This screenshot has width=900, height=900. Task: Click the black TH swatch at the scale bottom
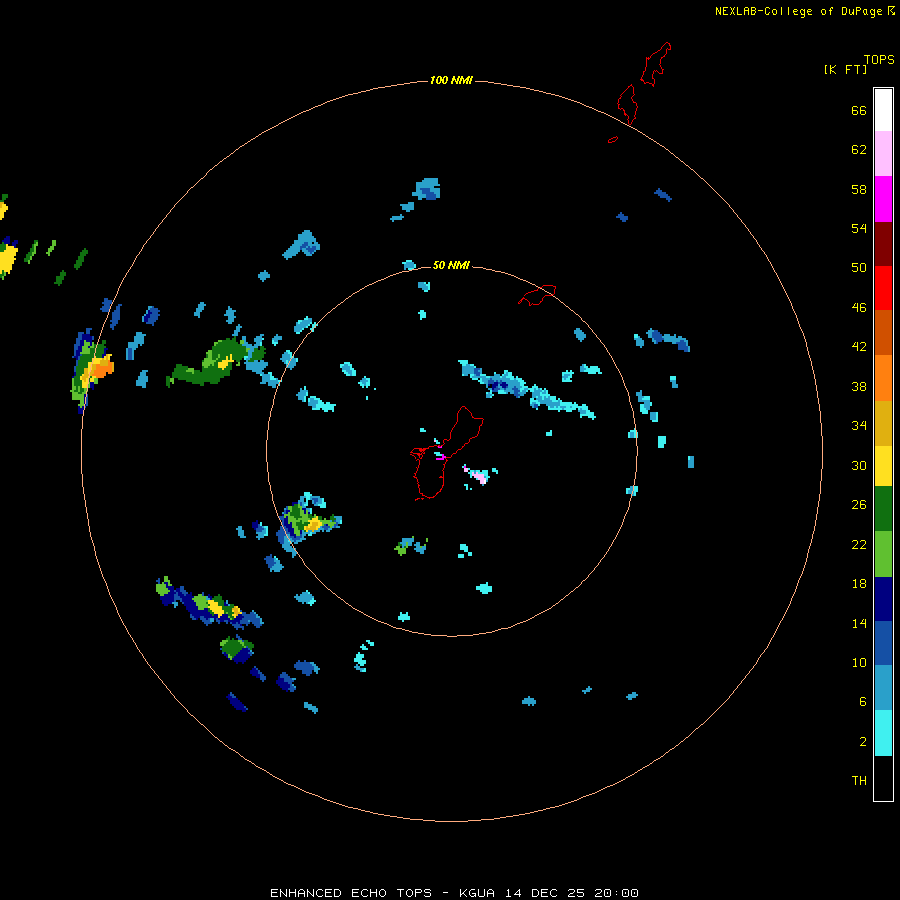pos(883,778)
